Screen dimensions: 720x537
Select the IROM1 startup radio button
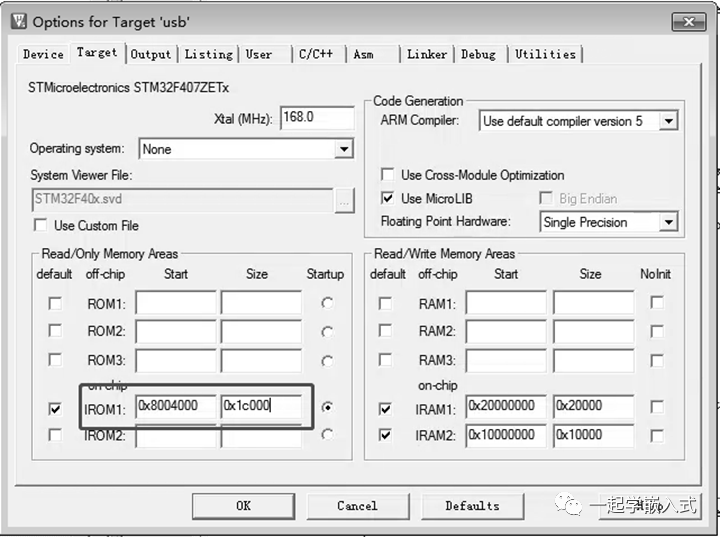(326, 407)
